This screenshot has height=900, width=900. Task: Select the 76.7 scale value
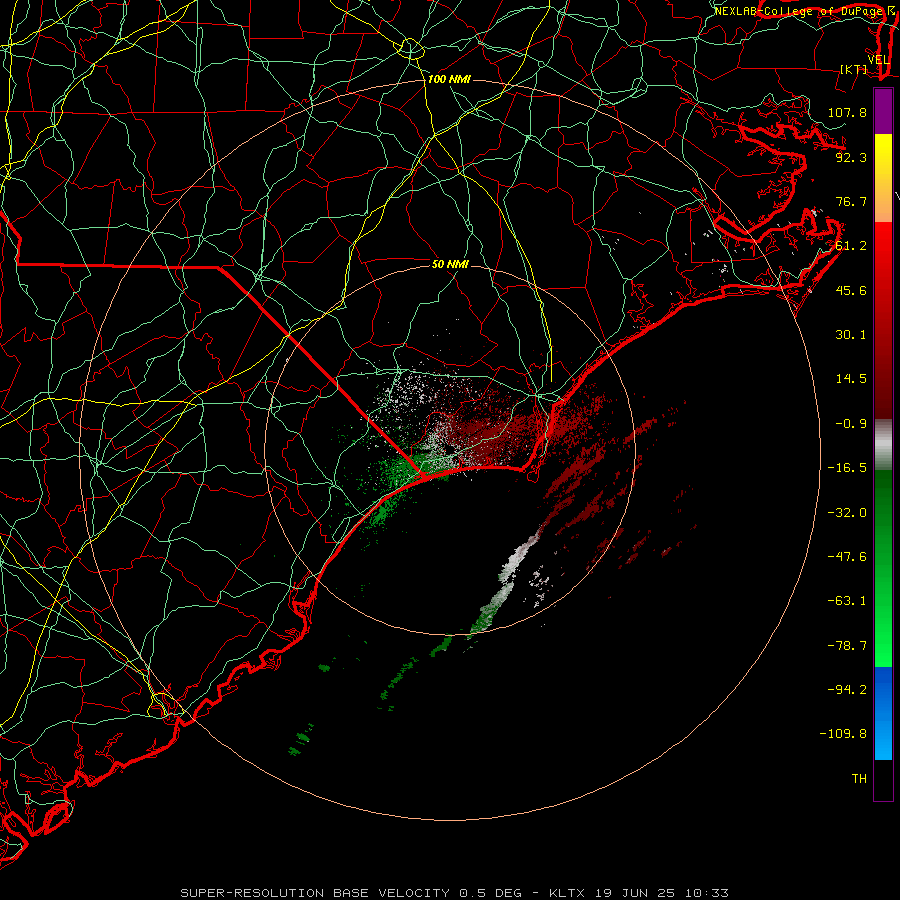851,201
